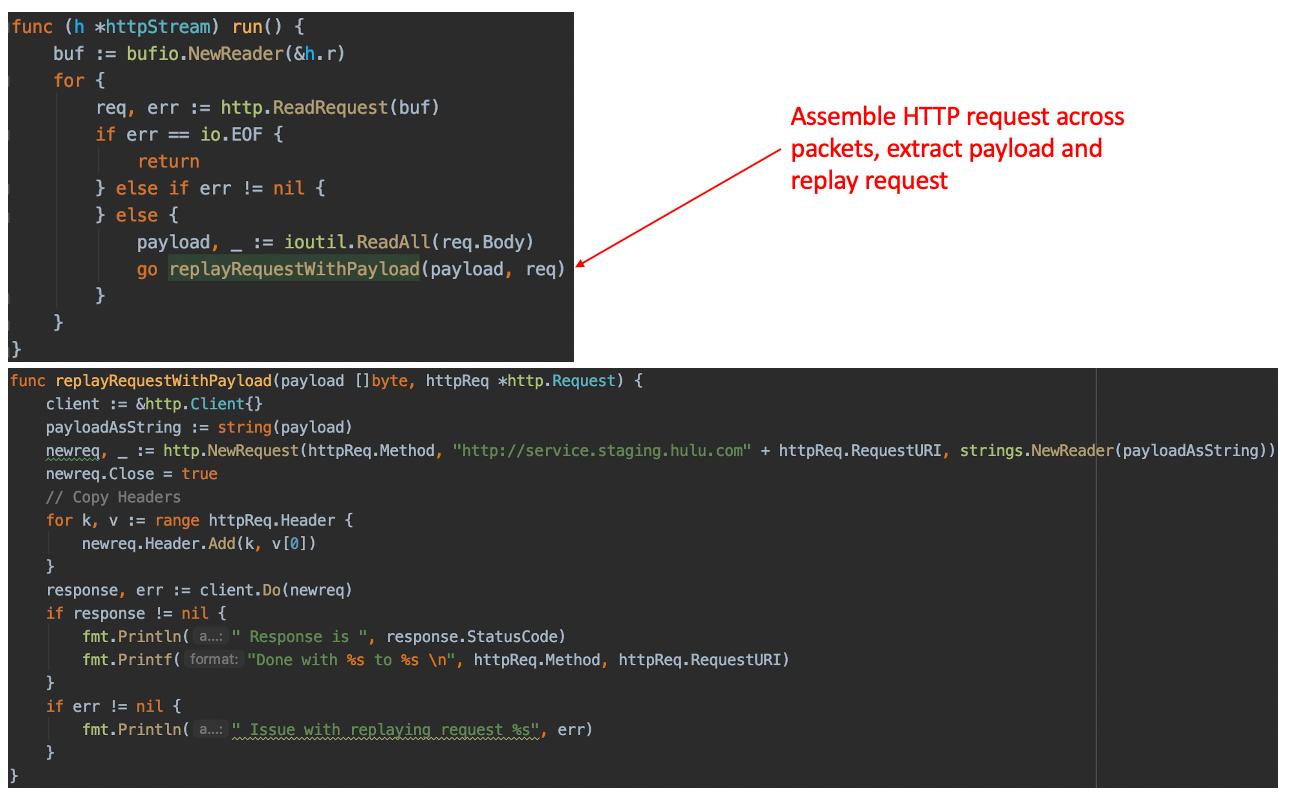Select "http.ReadRequest(buf)" in the for loop

coord(330,107)
